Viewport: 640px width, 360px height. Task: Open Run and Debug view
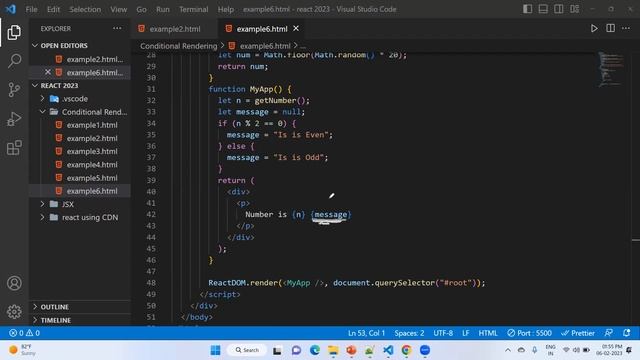14,119
